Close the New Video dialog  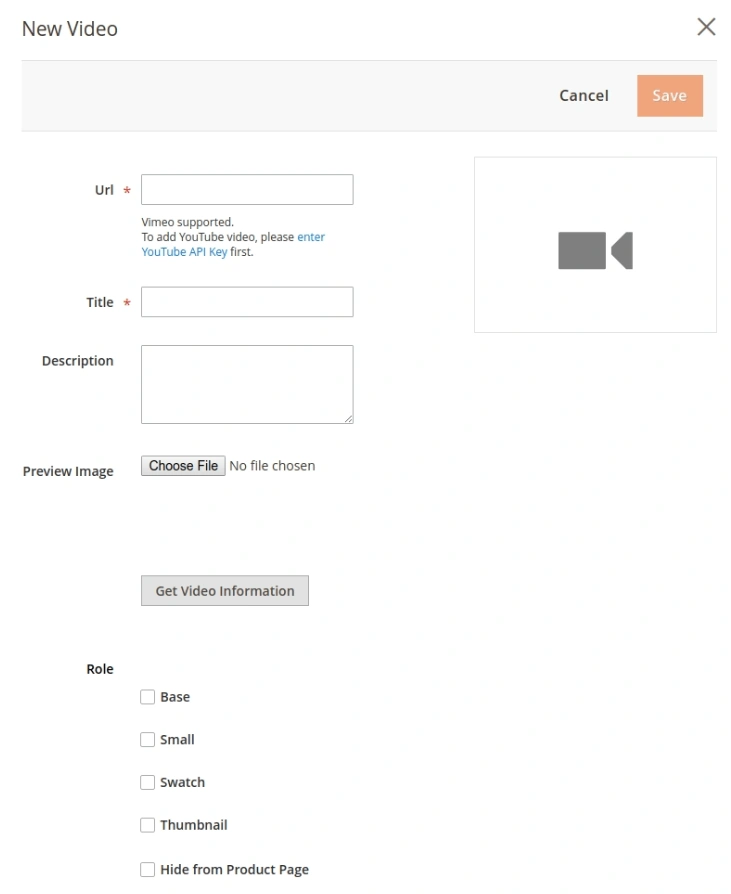pyautogui.click(x=706, y=27)
